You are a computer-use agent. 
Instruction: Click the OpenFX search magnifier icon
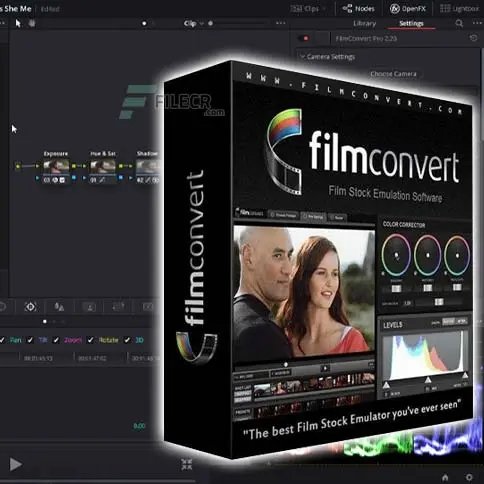pyautogui.click(x=459, y=23)
